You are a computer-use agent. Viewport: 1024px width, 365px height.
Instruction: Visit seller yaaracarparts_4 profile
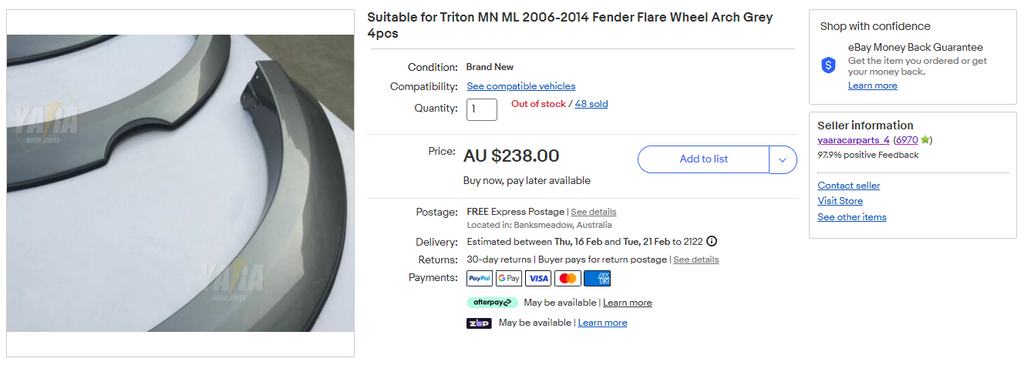click(x=853, y=140)
